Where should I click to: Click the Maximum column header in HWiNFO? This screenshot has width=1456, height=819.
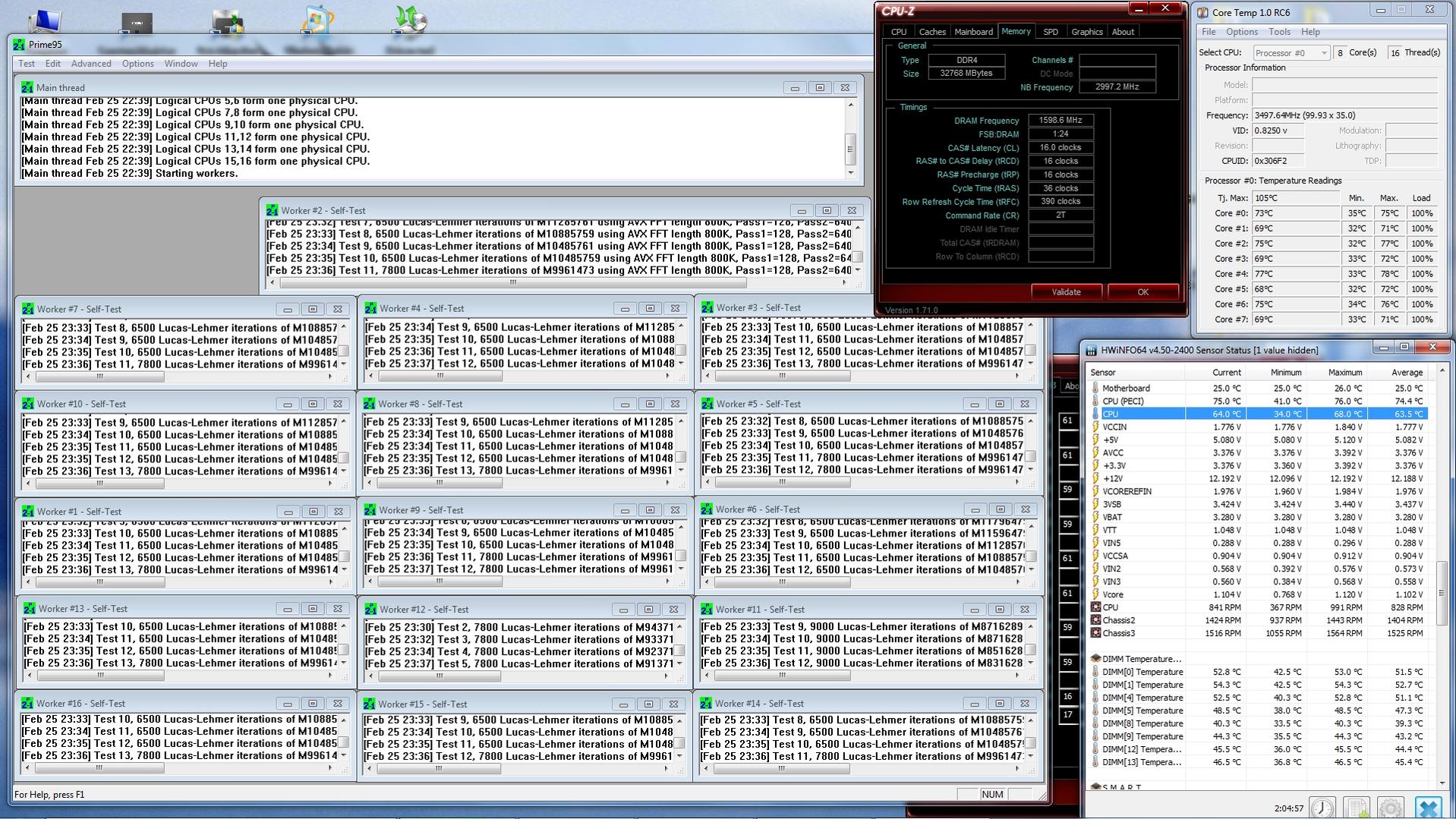[x=1337, y=373]
